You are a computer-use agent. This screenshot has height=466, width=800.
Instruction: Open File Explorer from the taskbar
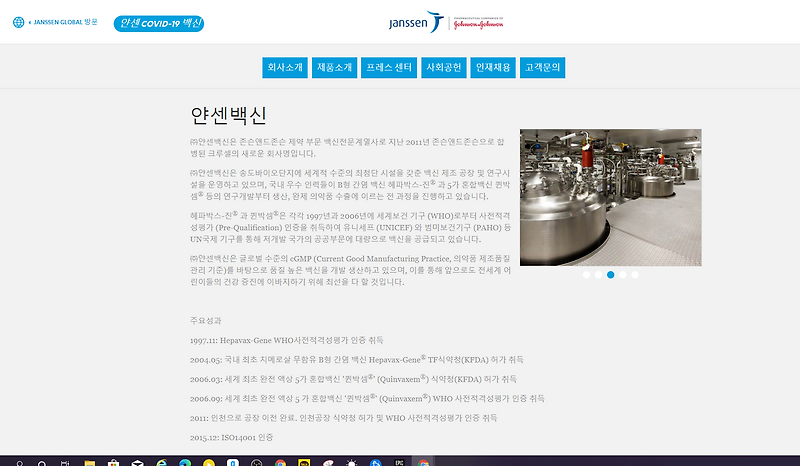coord(89,463)
